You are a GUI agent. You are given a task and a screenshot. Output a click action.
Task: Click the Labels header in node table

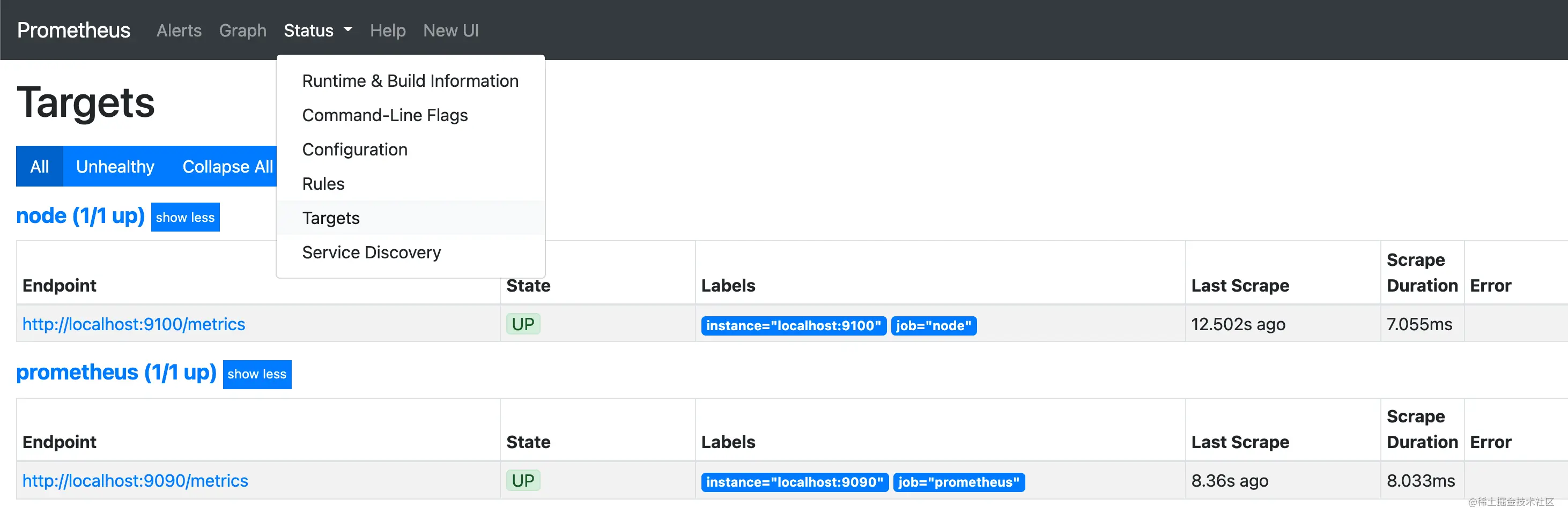(728, 286)
